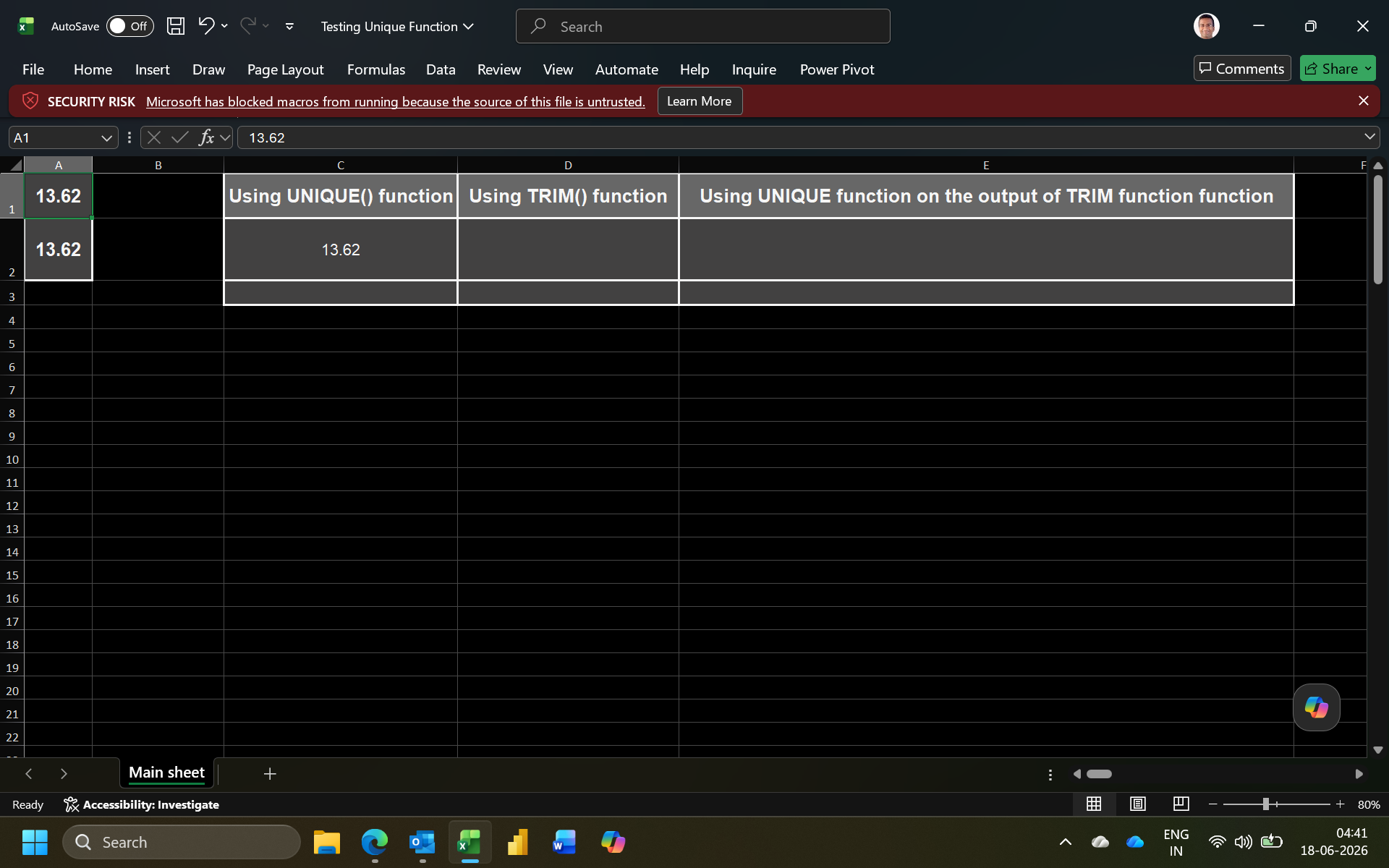Select row 10 header
1389x868 pixels.
12,459
